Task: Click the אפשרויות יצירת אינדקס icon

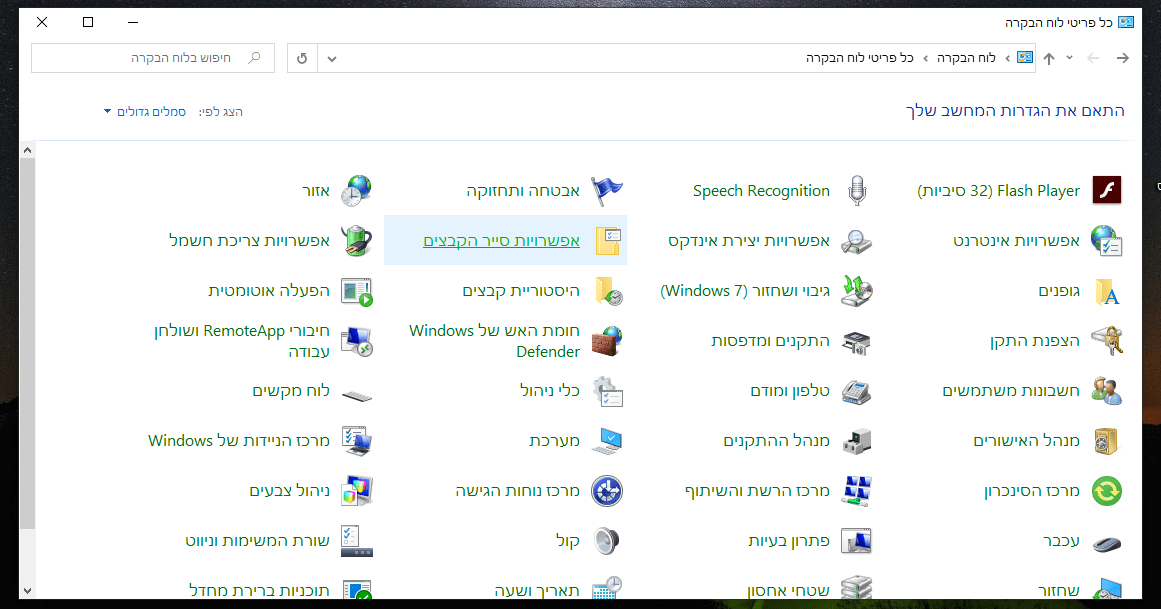Action: click(857, 241)
